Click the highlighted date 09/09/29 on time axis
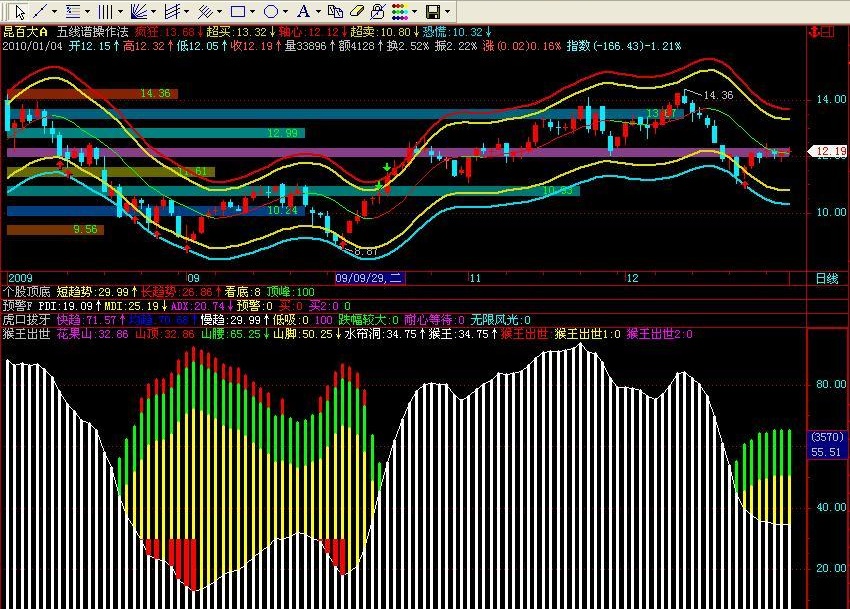The width and height of the screenshot is (850, 609). click(370, 278)
